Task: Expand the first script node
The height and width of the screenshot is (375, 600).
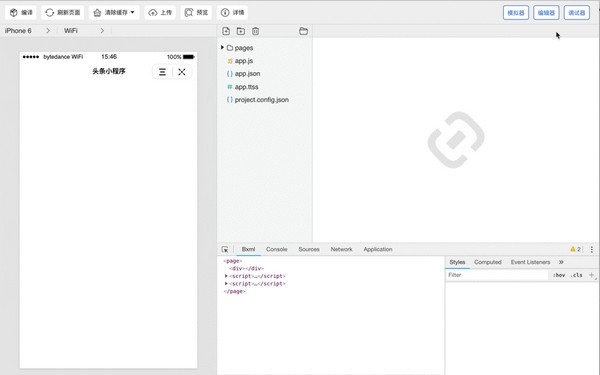Action: (x=226, y=276)
